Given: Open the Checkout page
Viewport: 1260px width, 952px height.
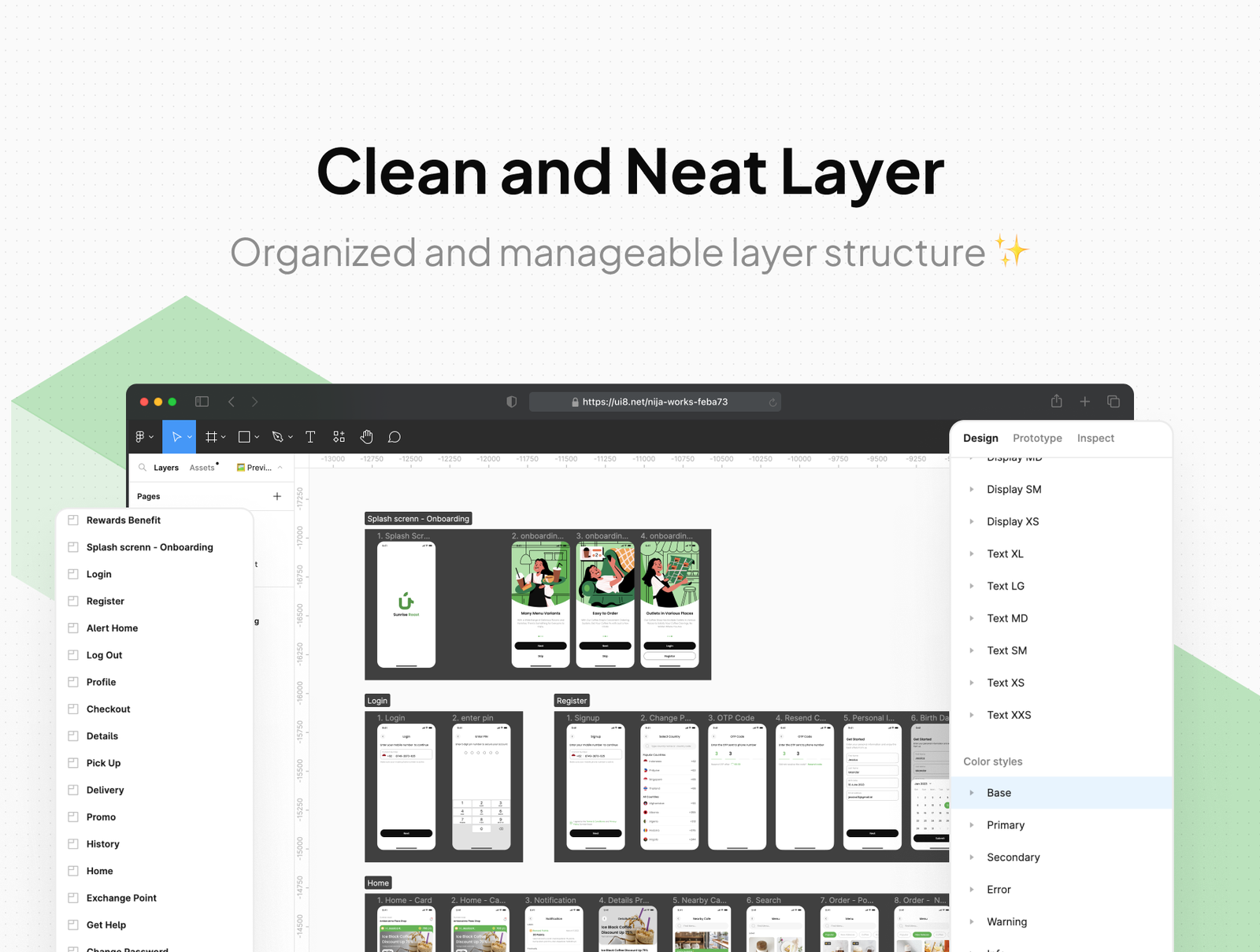Looking at the screenshot, I should tap(108, 709).
